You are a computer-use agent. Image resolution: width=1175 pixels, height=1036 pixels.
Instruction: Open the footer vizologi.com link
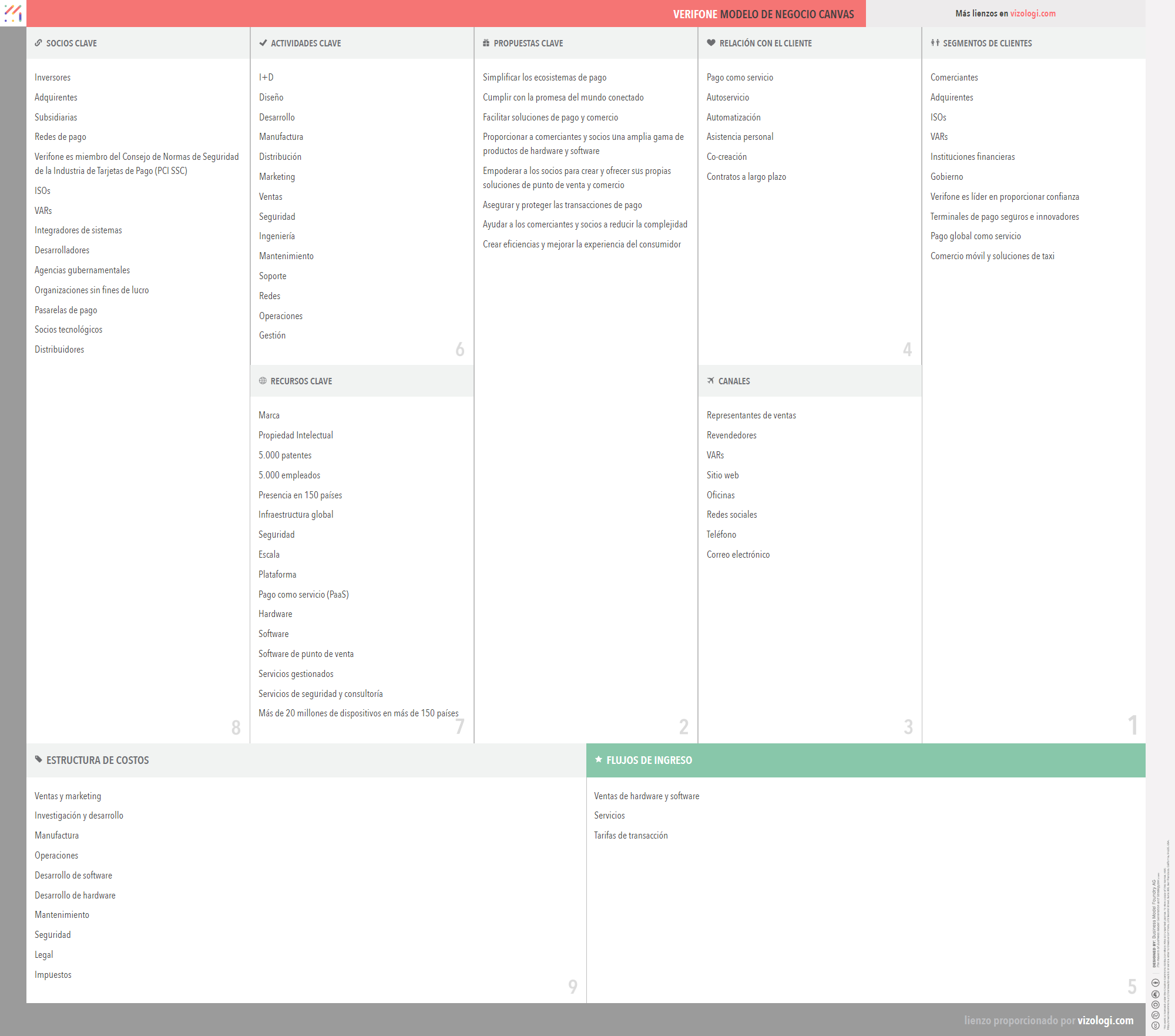1105,1020
